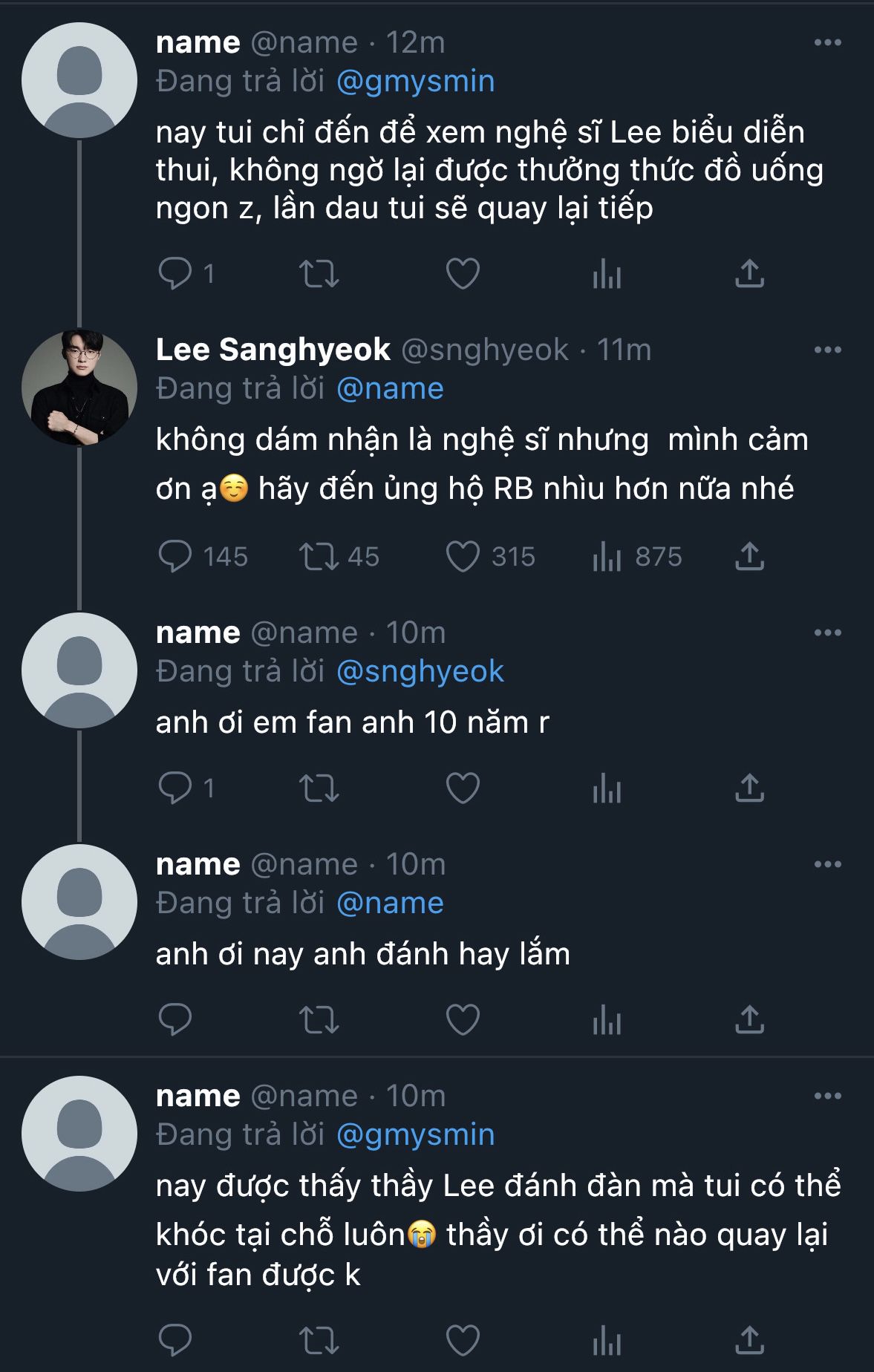Share Lee Sanghyeok's tweet
The image size is (874, 1372).
(749, 556)
